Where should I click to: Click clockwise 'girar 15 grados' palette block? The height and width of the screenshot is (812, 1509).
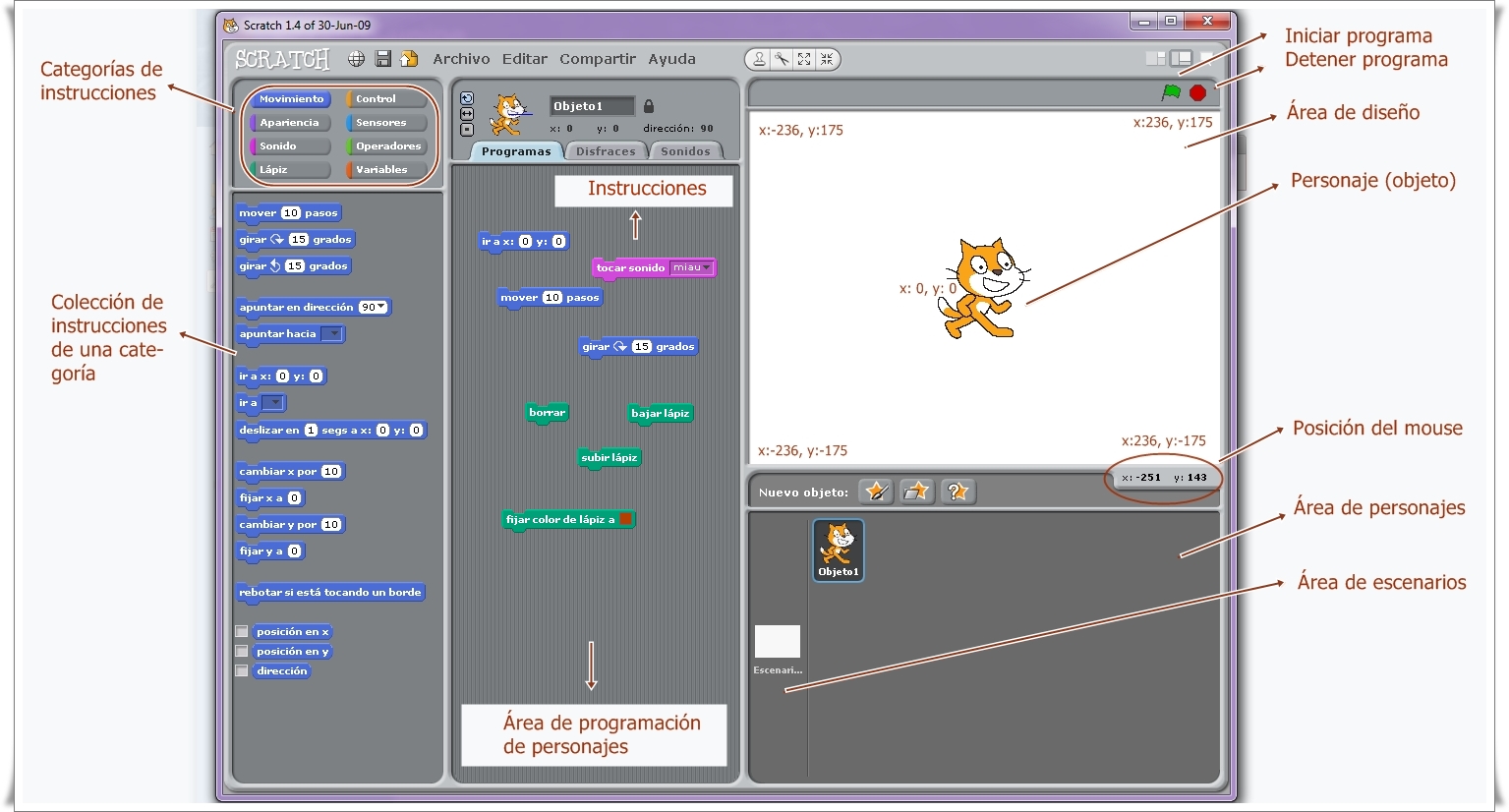(295, 240)
